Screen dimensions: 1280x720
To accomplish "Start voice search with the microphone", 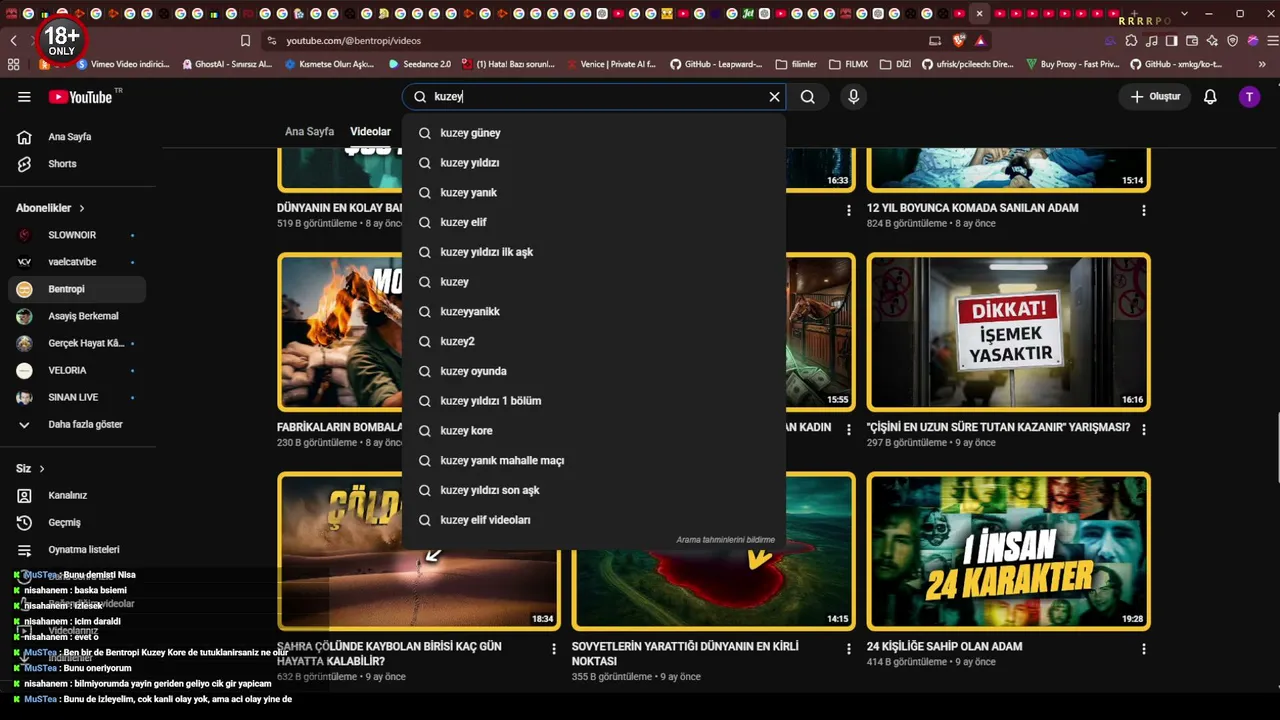I will coord(853,97).
